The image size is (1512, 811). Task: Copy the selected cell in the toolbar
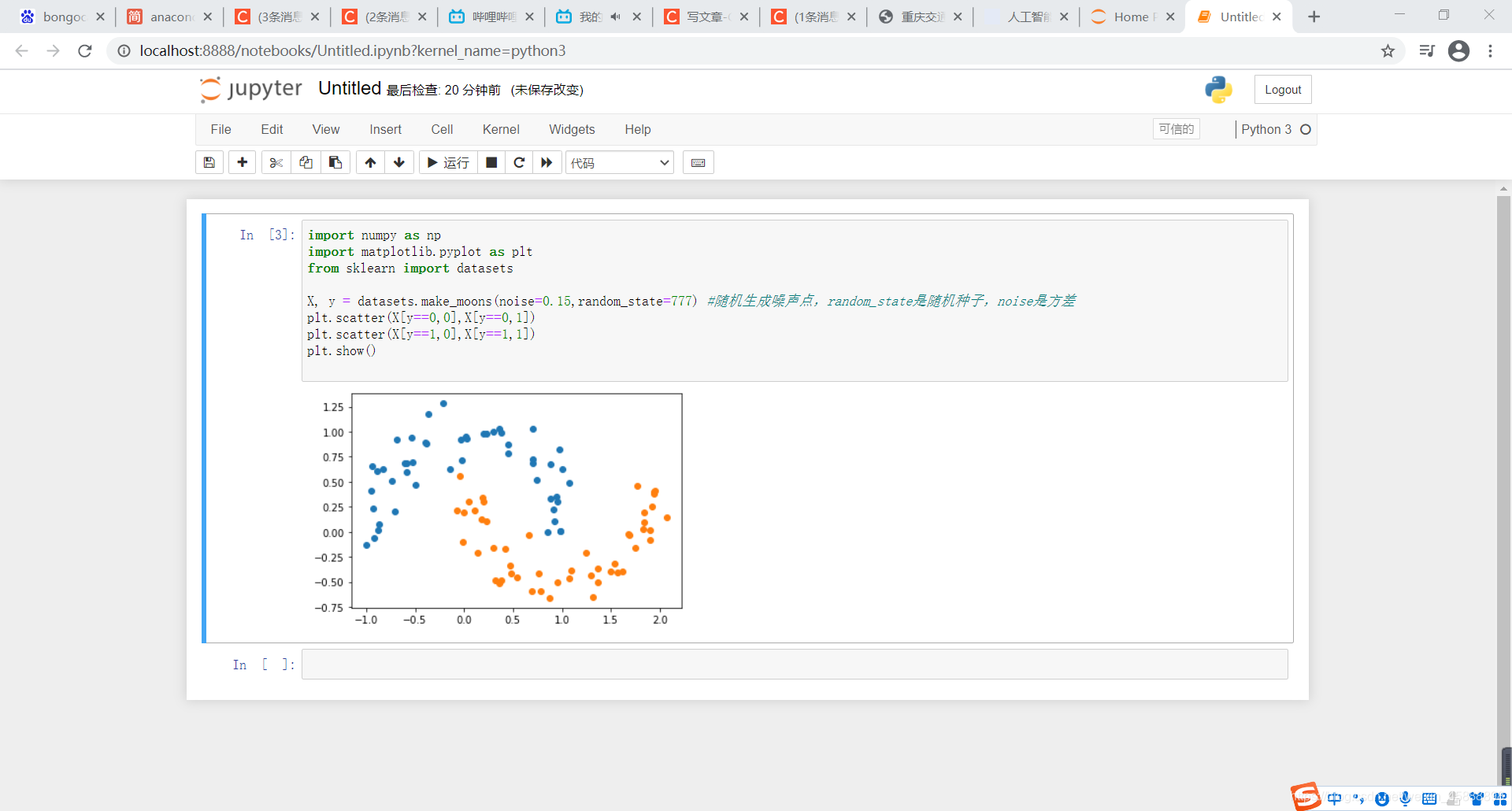[306, 162]
